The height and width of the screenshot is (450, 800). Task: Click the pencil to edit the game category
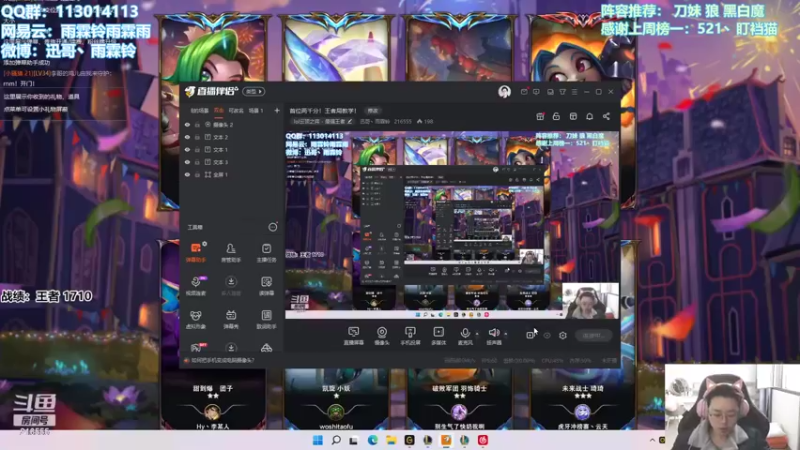pyautogui.click(x=349, y=121)
